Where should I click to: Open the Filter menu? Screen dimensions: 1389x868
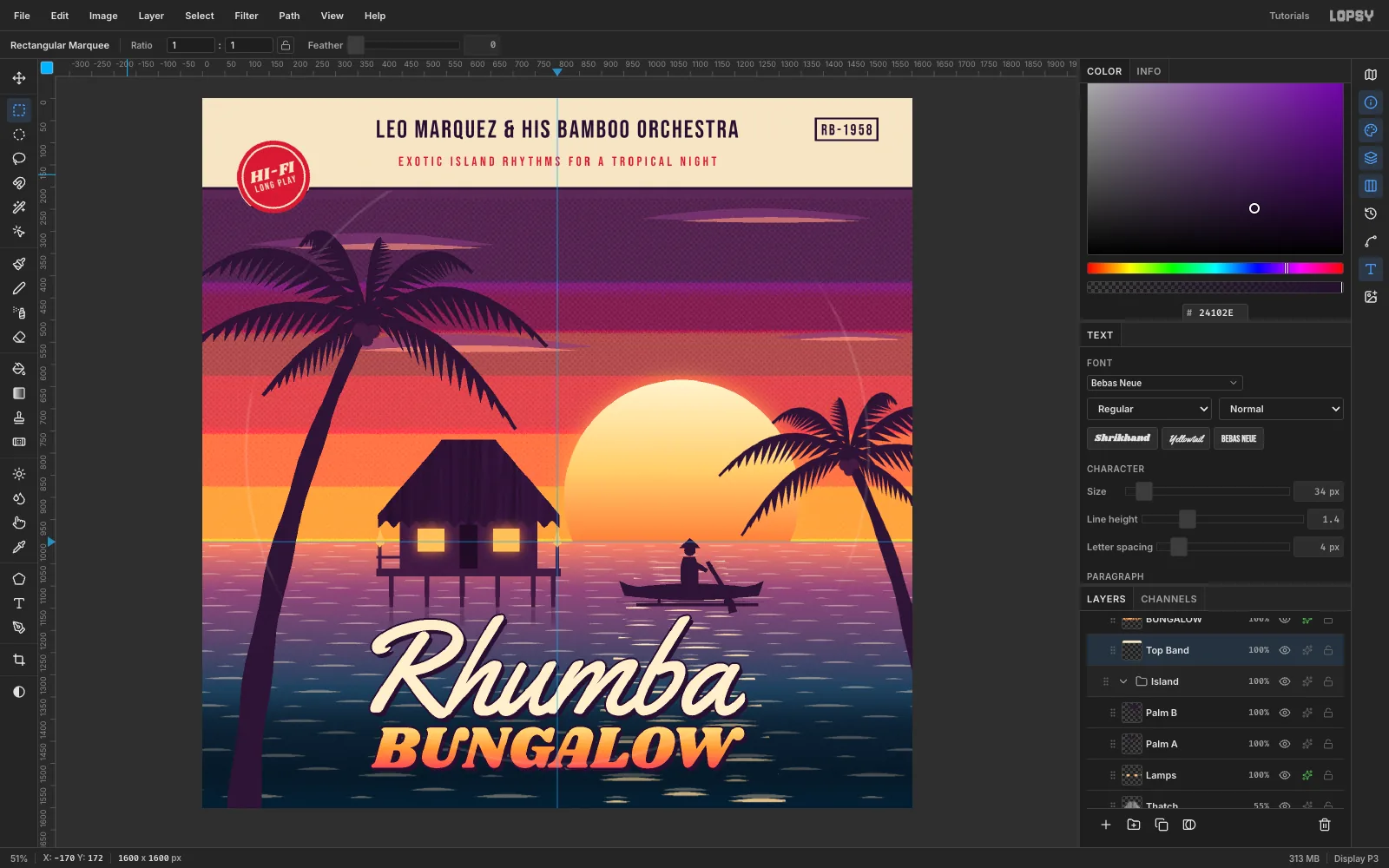coord(247,16)
